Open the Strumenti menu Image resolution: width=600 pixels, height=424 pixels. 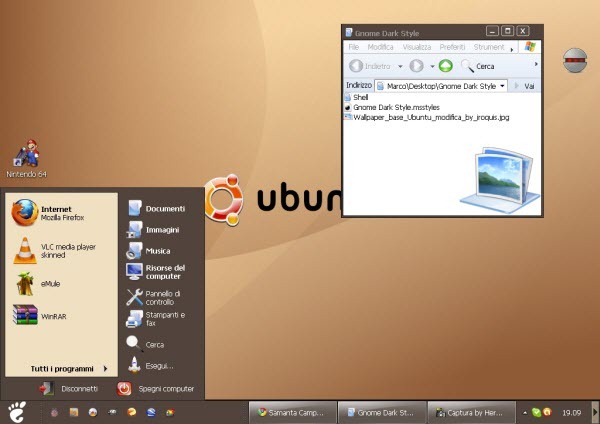[x=489, y=47]
